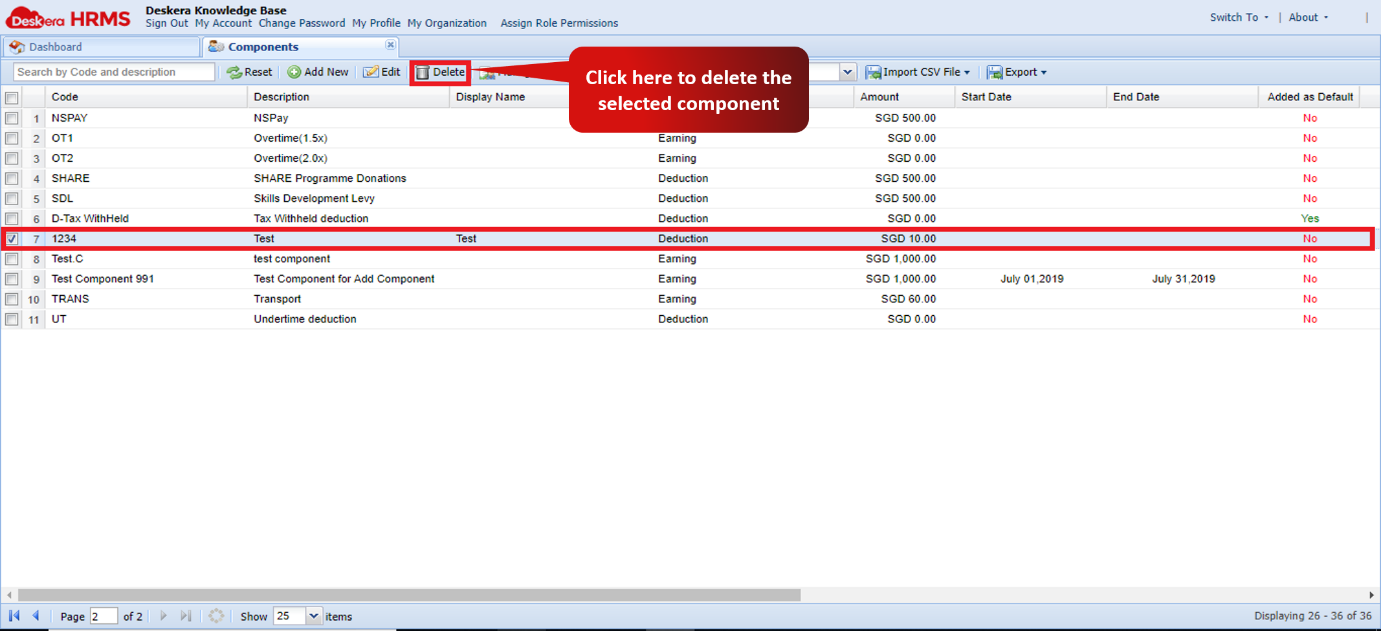Select the Components tab
The width and height of the screenshot is (1381, 631).
300,47
